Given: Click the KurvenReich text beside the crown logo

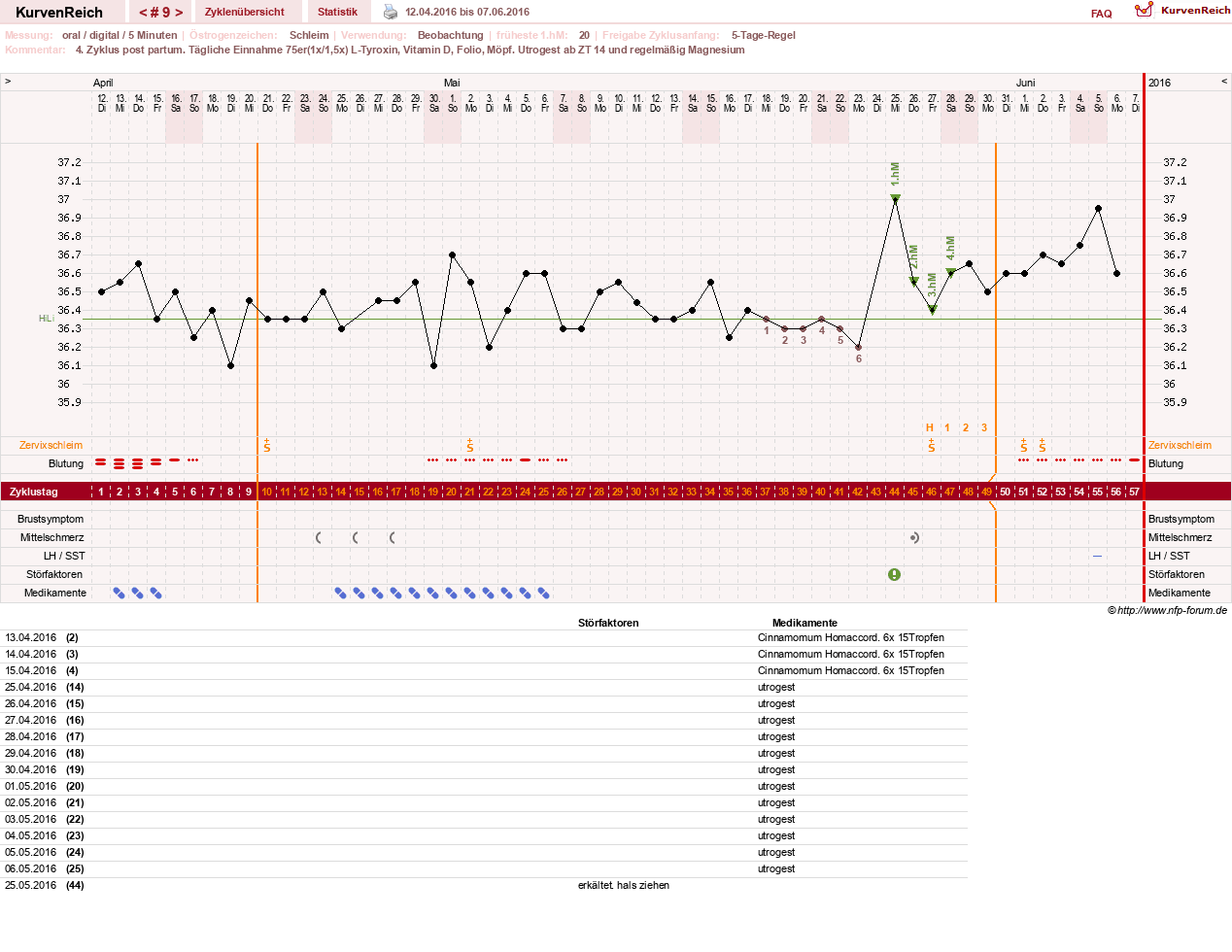Looking at the screenshot, I should (x=1196, y=10).
